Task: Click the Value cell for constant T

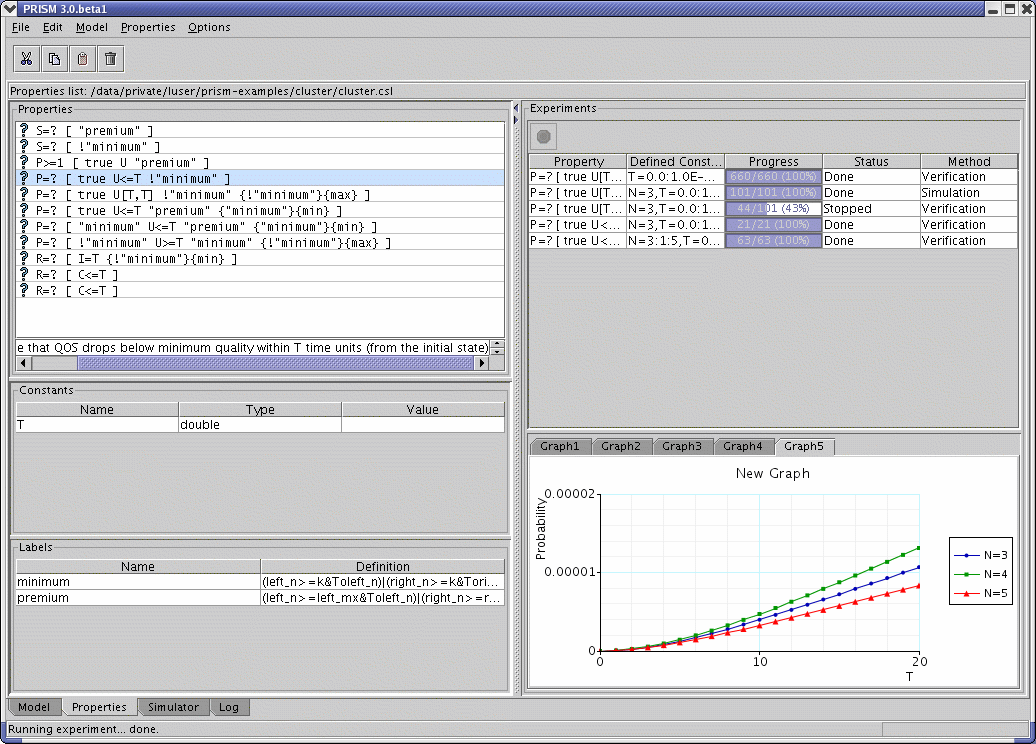Action: 422,425
